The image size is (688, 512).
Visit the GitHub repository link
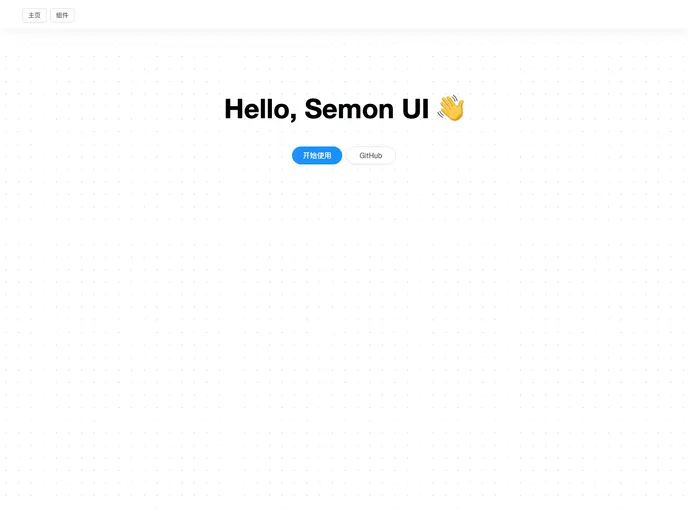pos(371,155)
